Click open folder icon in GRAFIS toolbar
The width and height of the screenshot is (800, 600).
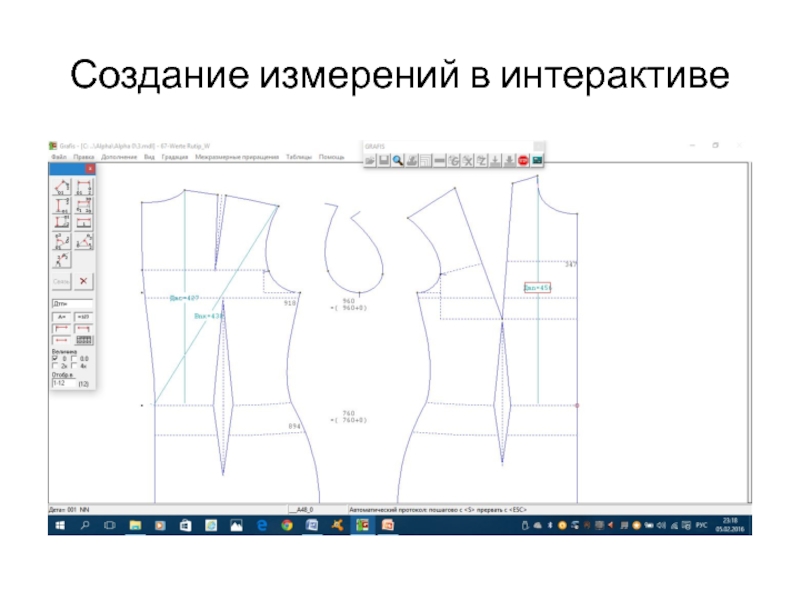coord(370,161)
